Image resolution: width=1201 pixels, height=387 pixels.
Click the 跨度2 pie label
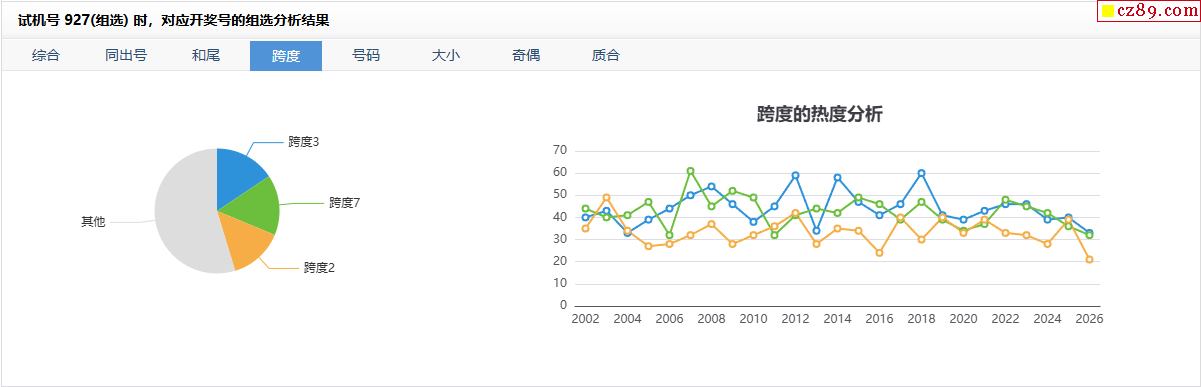click(x=319, y=268)
